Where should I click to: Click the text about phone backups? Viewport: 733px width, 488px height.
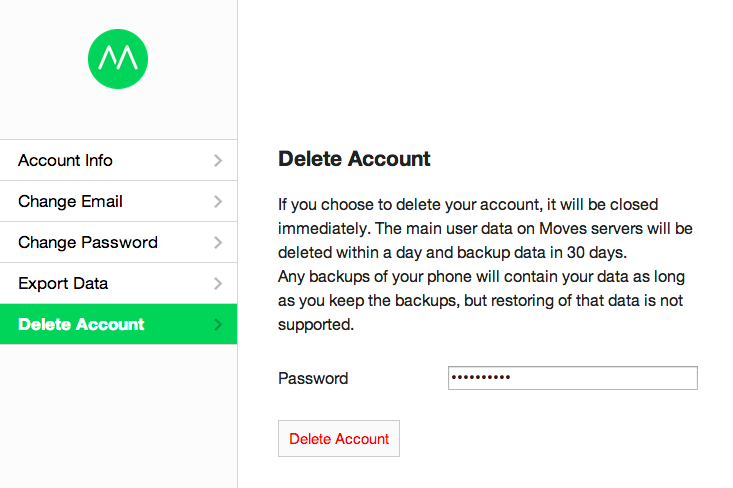(x=481, y=300)
